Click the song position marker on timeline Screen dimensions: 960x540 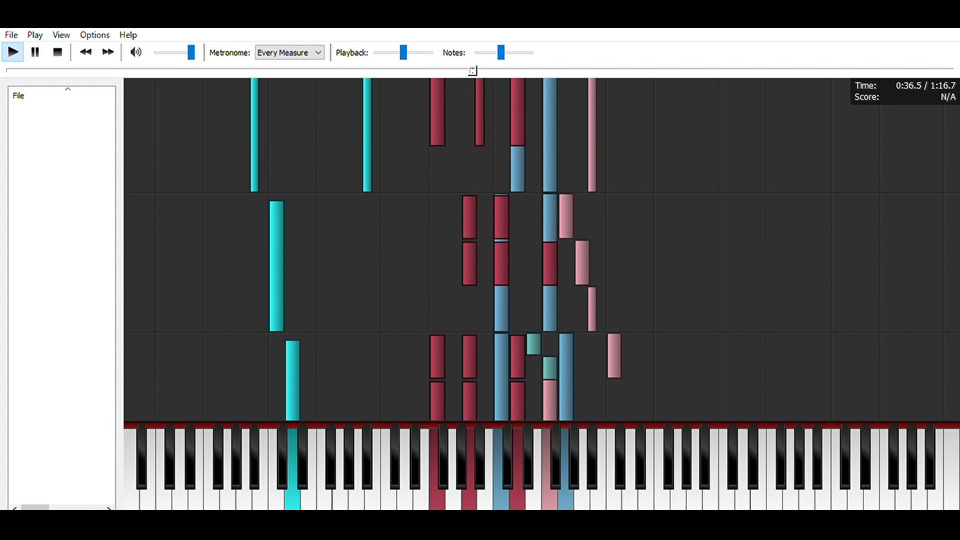(x=473, y=71)
